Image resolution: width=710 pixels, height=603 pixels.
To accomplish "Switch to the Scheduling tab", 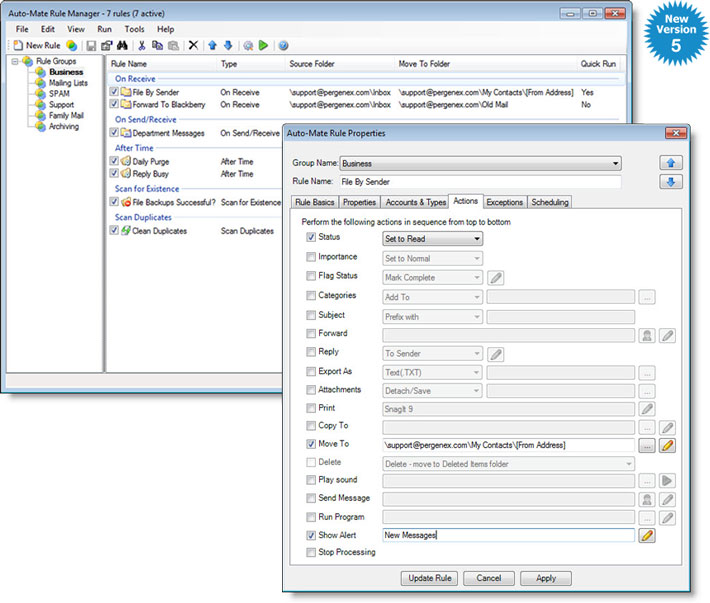I will click(550, 202).
